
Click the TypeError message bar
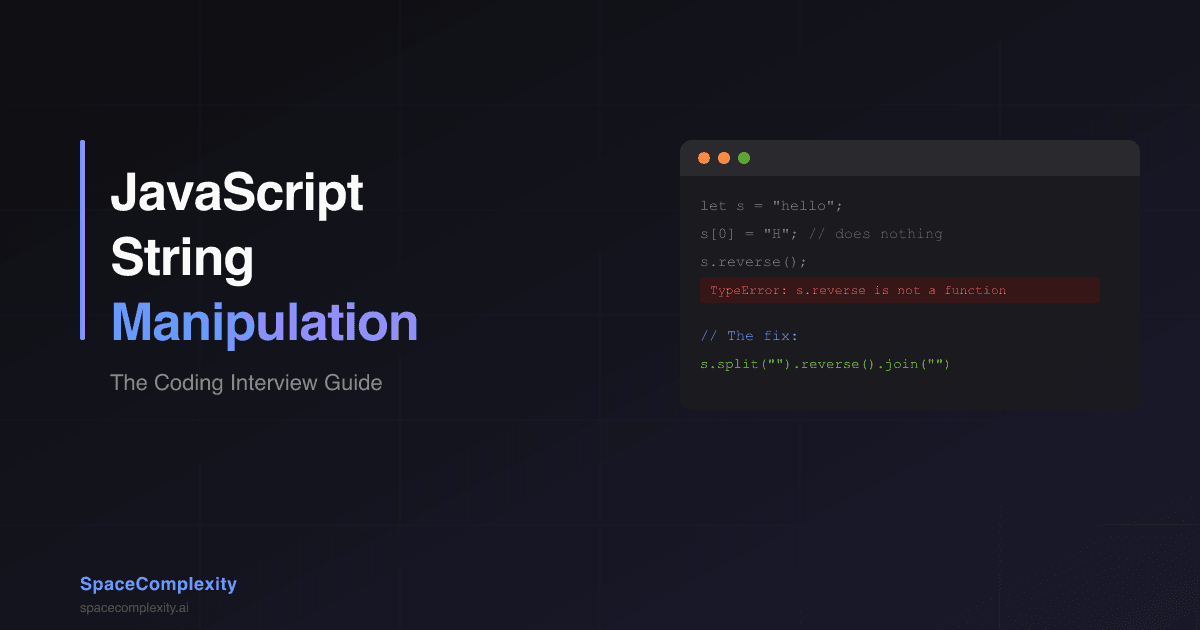click(899, 290)
